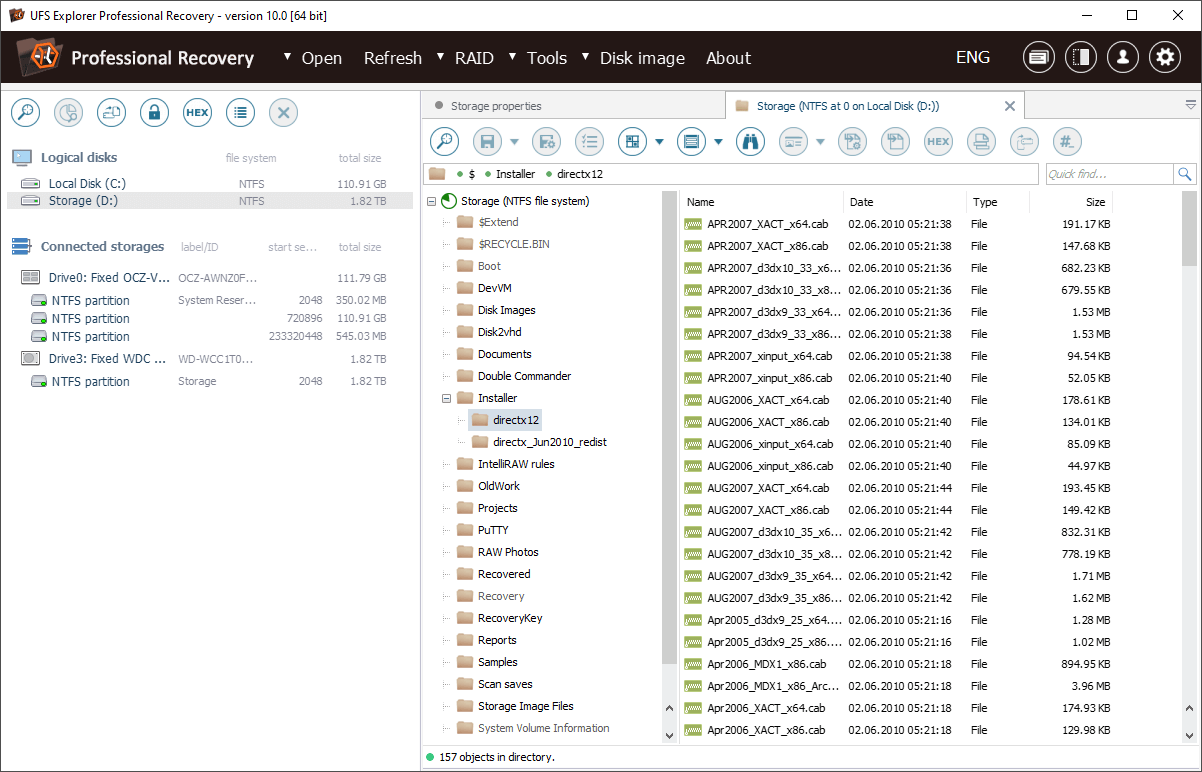This screenshot has height=772, width=1202.
Task: Click the stacked windows icon in header
Action: coord(1039,57)
